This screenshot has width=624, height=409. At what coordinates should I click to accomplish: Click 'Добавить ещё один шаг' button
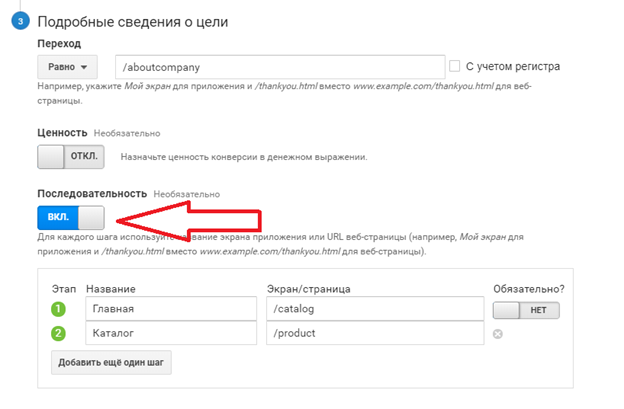[111, 362]
